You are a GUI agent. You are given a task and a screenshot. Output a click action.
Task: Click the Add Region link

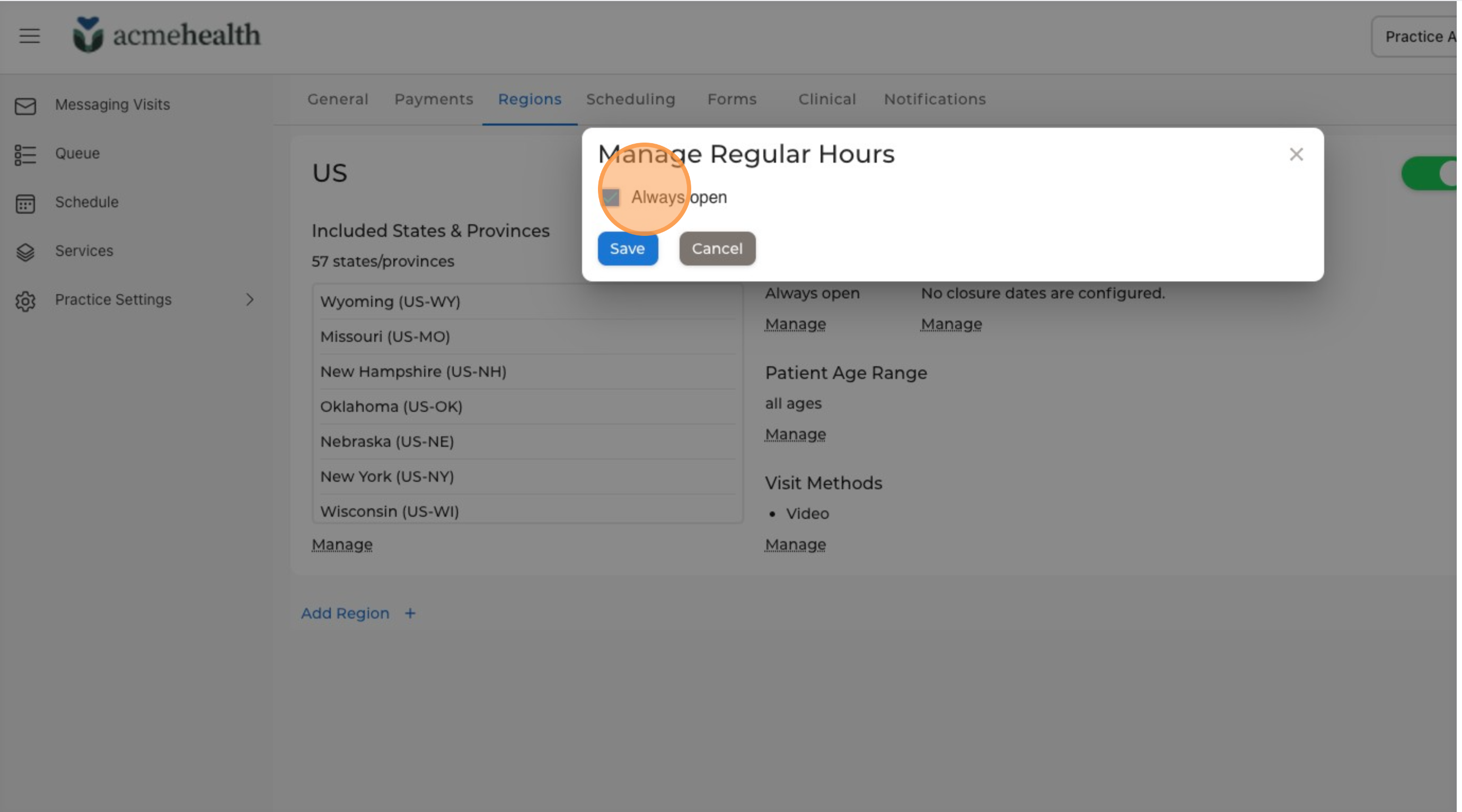[x=345, y=613]
